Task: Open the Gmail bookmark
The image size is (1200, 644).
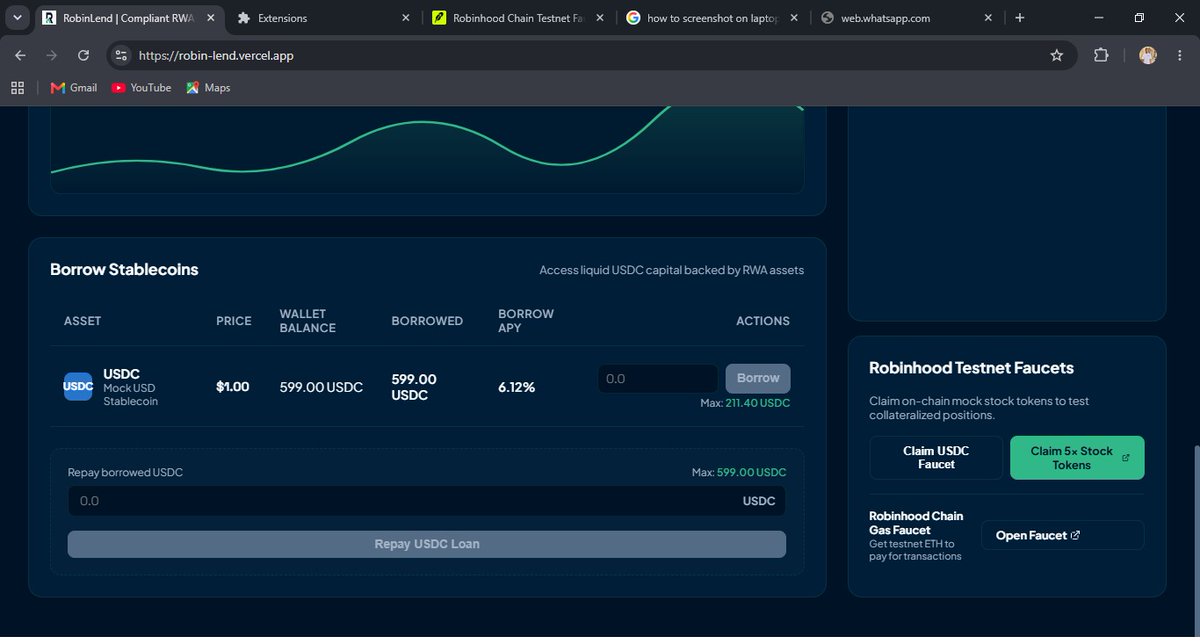Action: coord(74,88)
